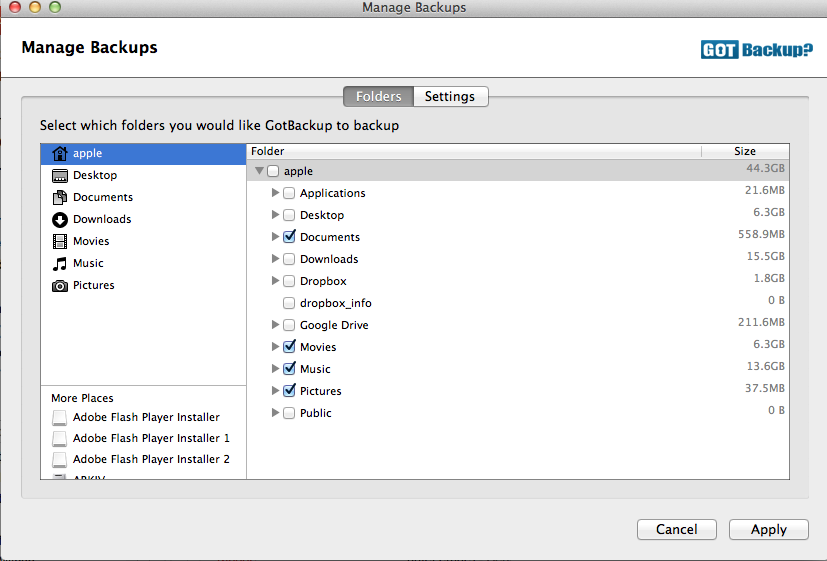Select the Movies film icon in sidebar
The width and height of the screenshot is (827, 561).
(x=60, y=242)
